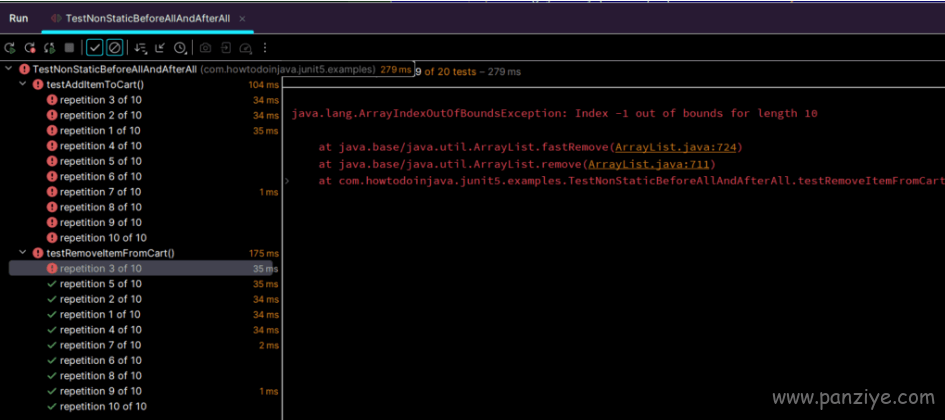
Task: Click the red error icon of testRemoveItemFromCart()
Action: point(38,253)
